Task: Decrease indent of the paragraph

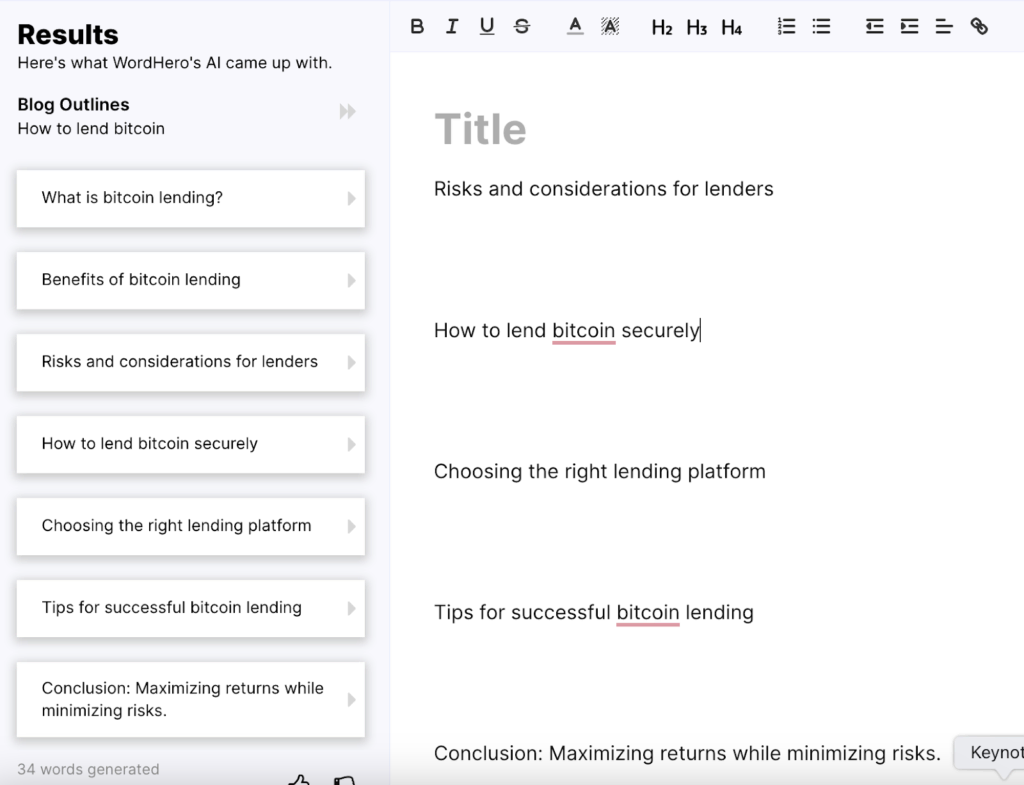Action: [874, 27]
